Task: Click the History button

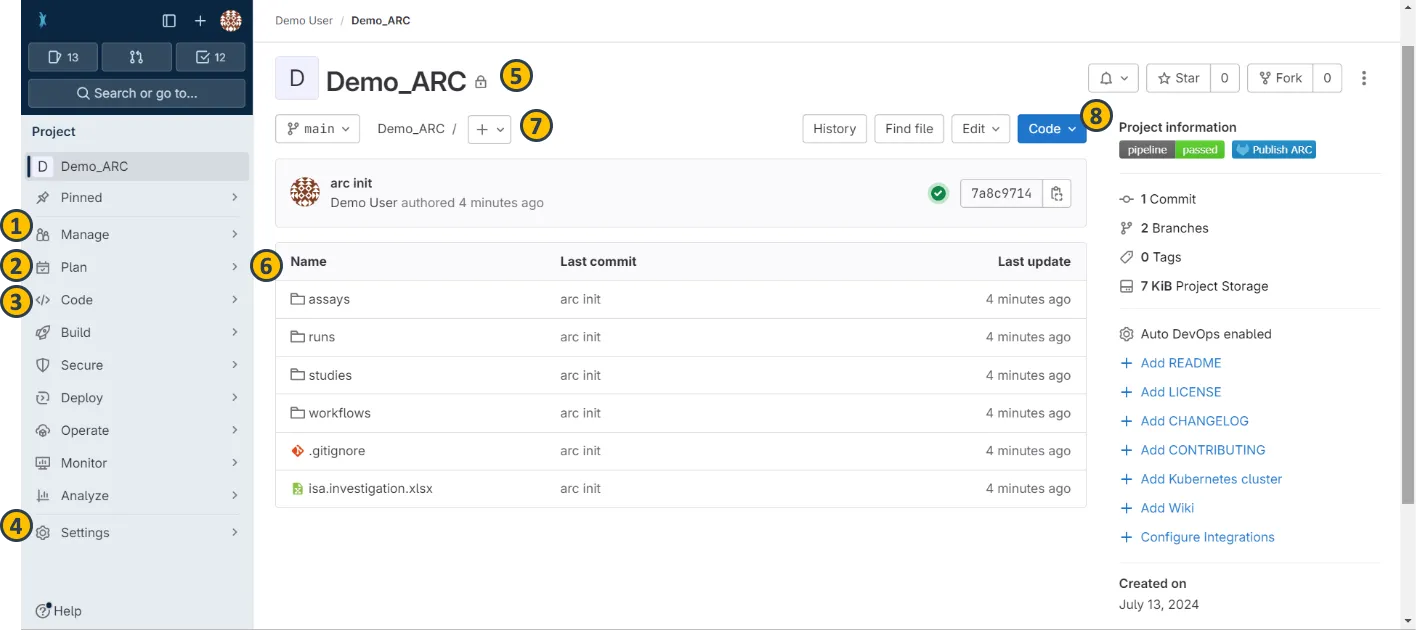Action: [834, 129]
